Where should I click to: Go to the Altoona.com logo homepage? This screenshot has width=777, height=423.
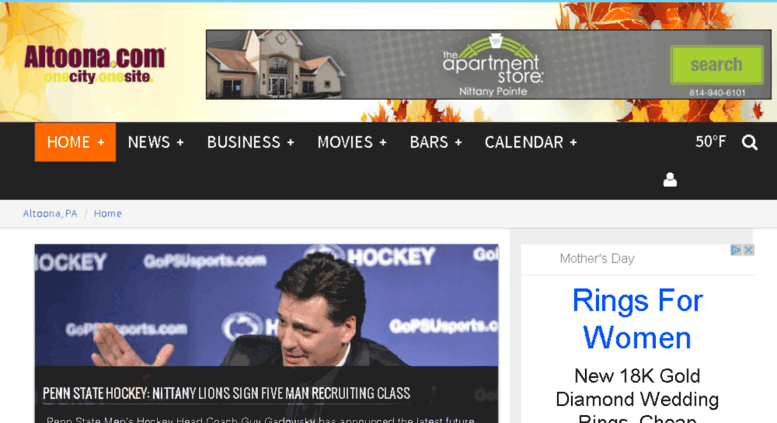click(x=95, y=64)
